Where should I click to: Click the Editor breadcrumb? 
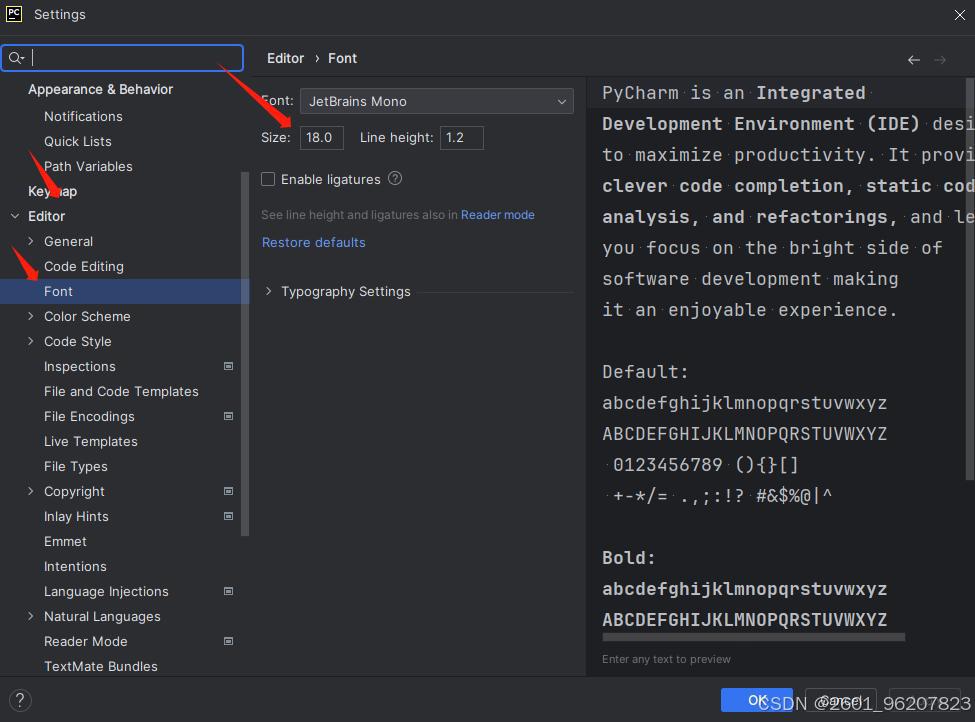[x=285, y=58]
